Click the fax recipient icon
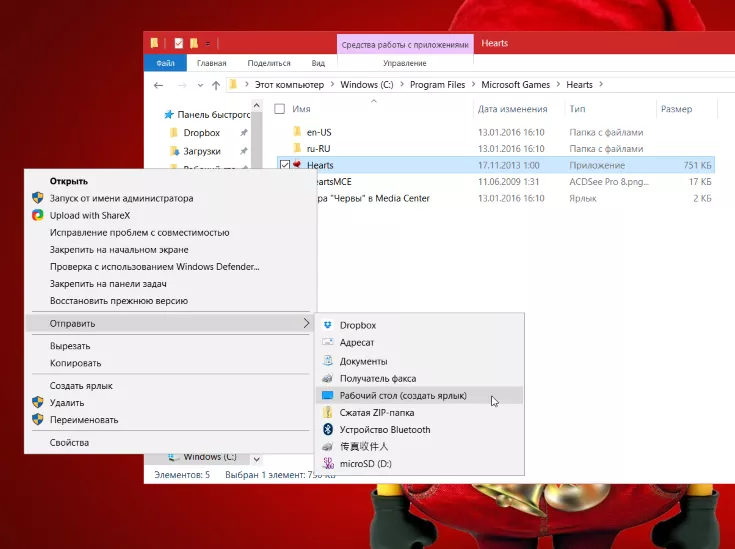The height and width of the screenshot is (549, 735). point(328,378)
